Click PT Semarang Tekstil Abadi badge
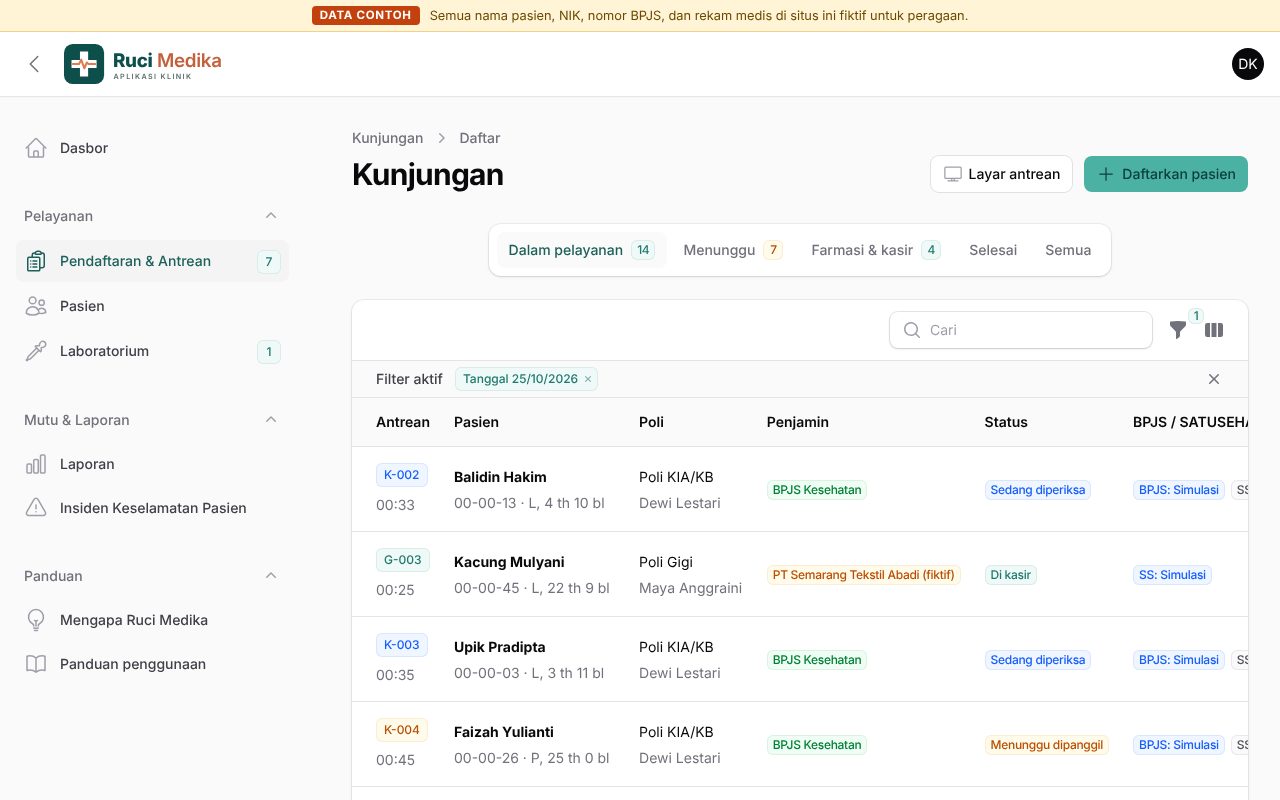Image resolution: width=1280 pixels, height=800 pixels. tap(864, 575)
